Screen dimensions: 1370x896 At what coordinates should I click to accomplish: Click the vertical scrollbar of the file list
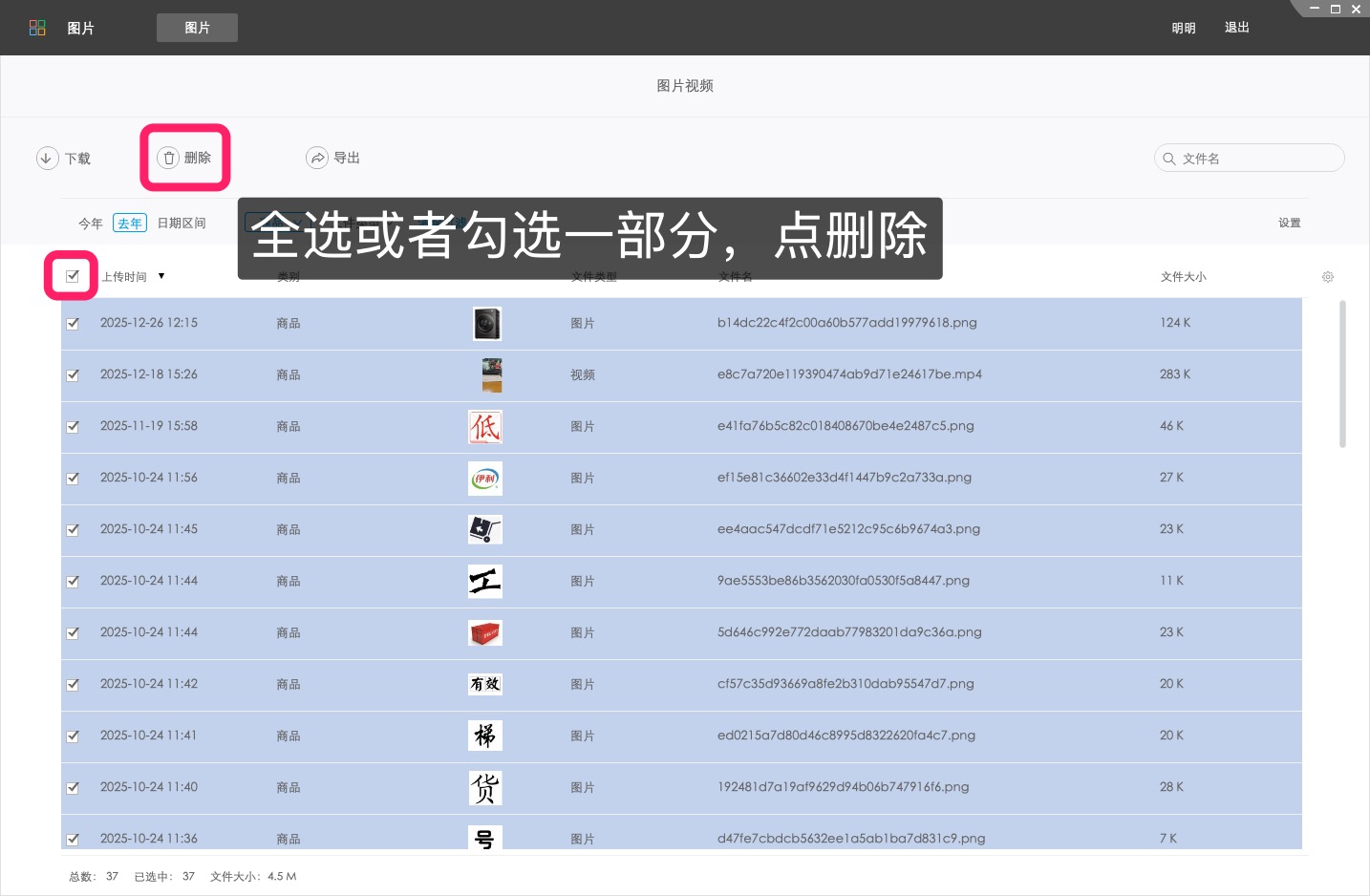tap(1342, 374)
